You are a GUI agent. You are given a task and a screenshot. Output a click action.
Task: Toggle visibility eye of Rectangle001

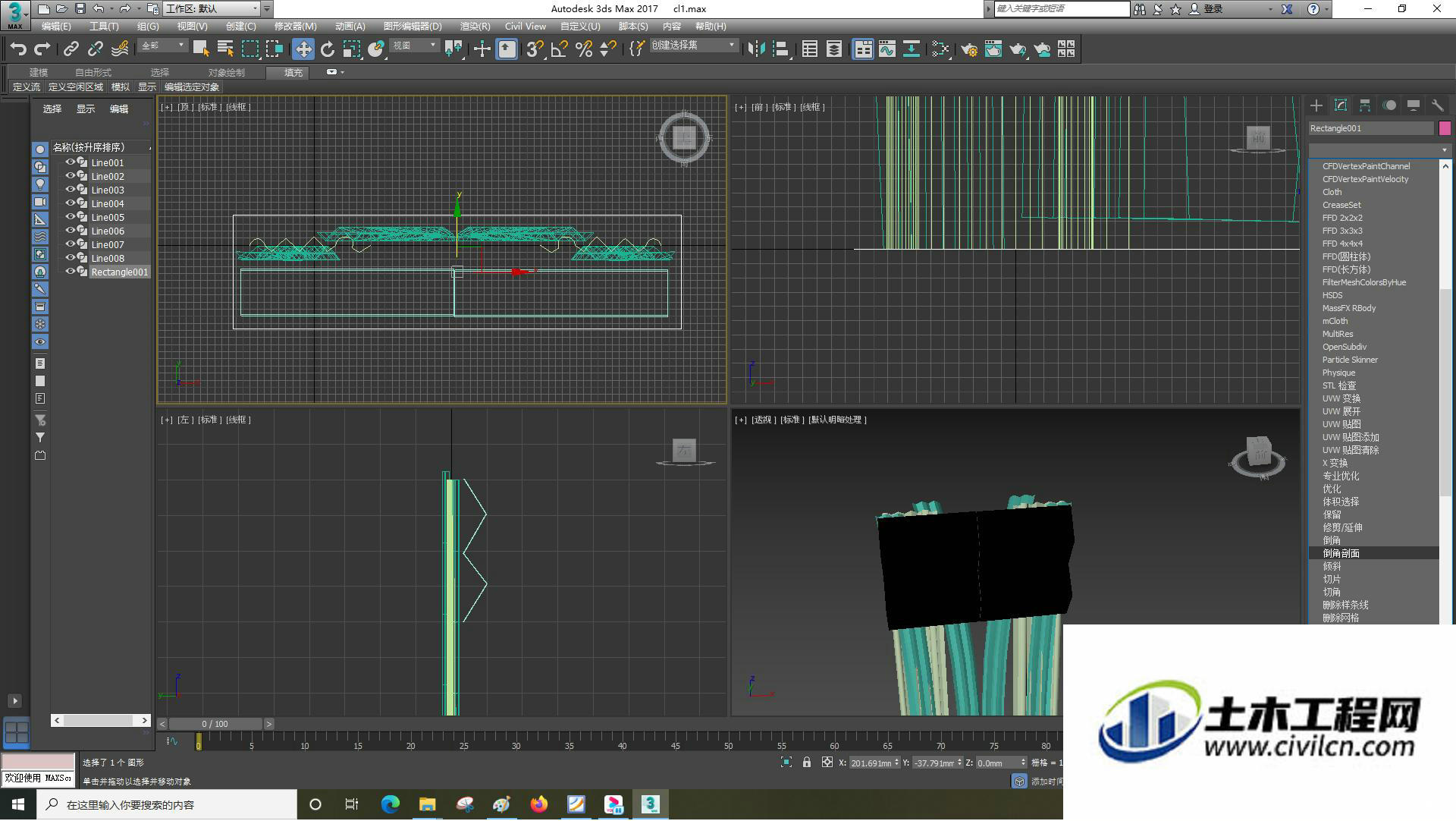[71, 272]
